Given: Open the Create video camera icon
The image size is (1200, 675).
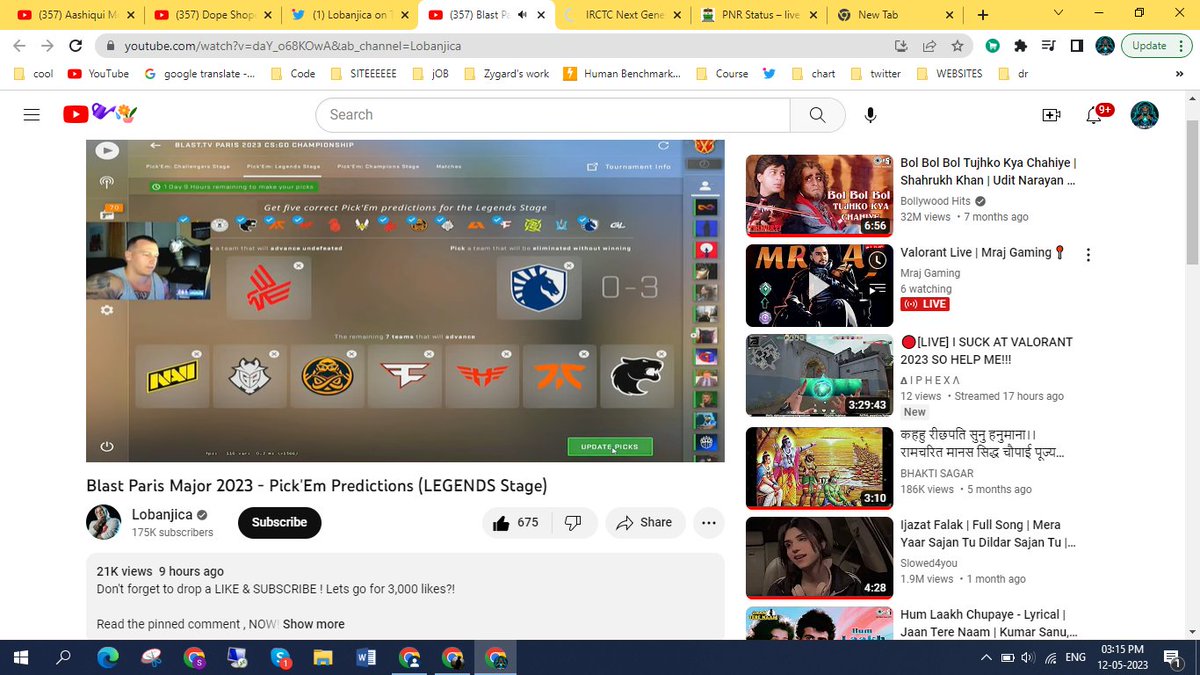Looking at the screenshot, I should pyautogui.click(x=1051, y=115).
